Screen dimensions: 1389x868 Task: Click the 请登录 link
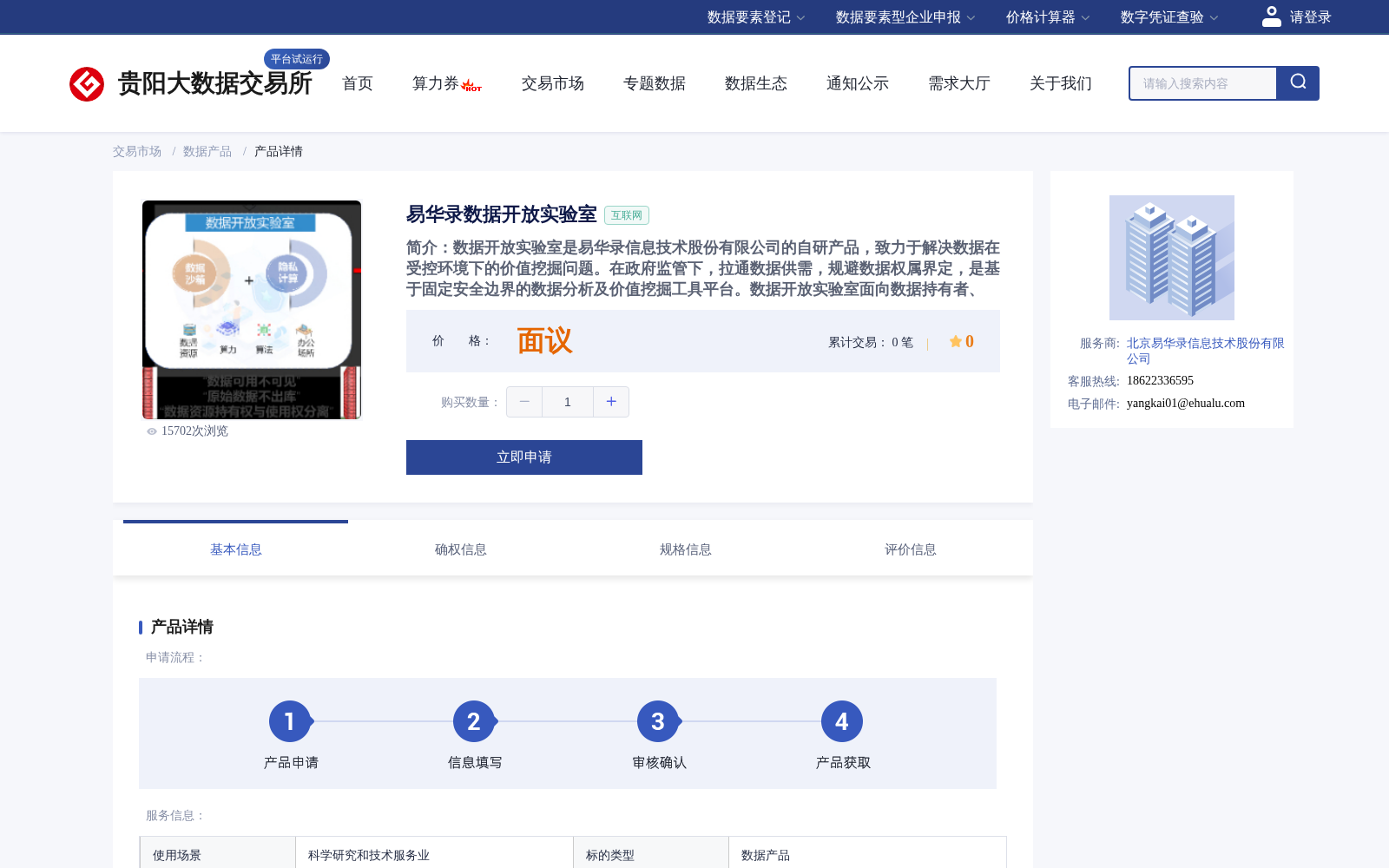tap(1310, 17)
